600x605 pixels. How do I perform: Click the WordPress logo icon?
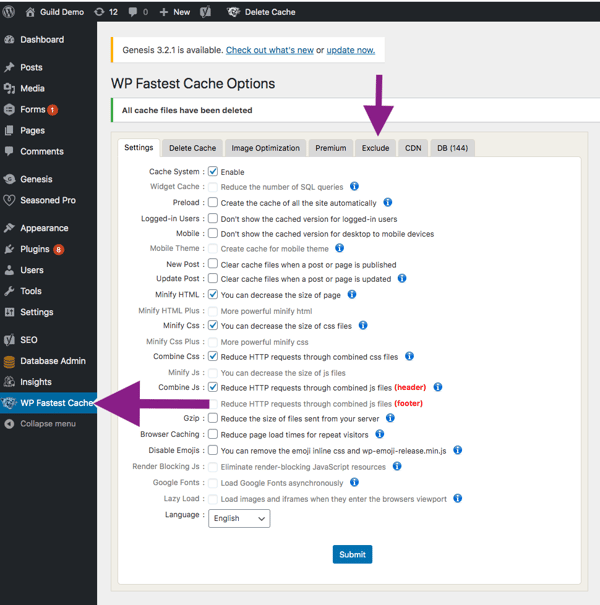click(8, 12)
